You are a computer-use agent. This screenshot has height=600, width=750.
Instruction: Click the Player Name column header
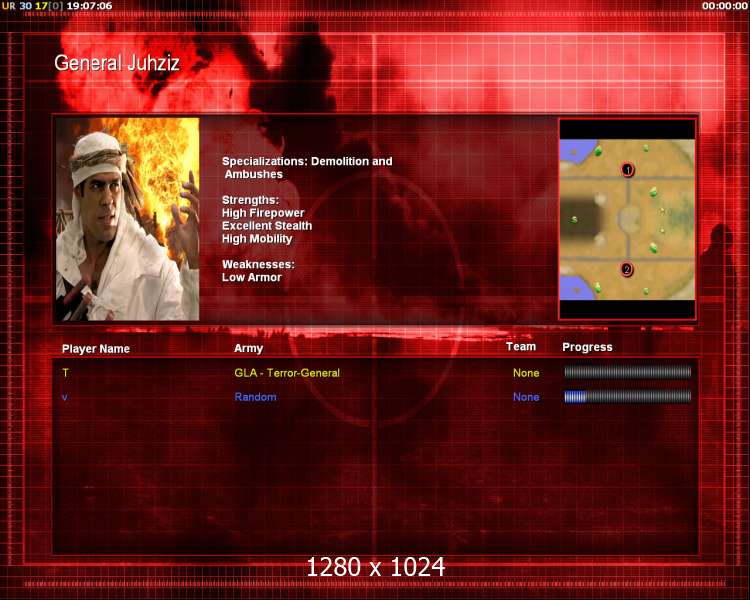tap(96, 349)
